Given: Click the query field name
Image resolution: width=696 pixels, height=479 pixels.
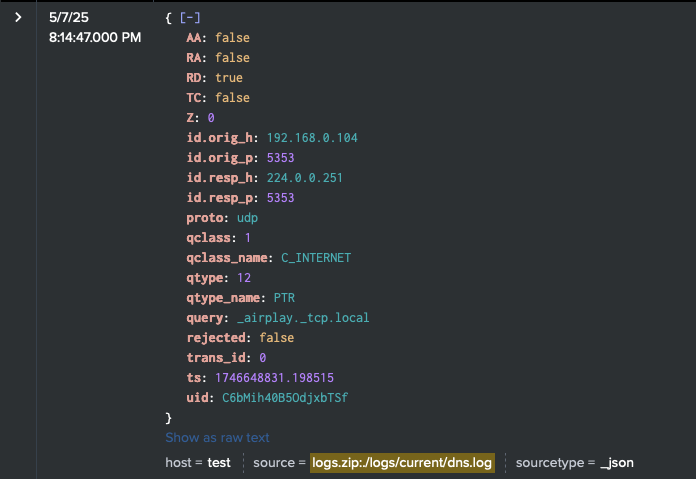Looking at the screenshot, I should (x=205, y=318).
